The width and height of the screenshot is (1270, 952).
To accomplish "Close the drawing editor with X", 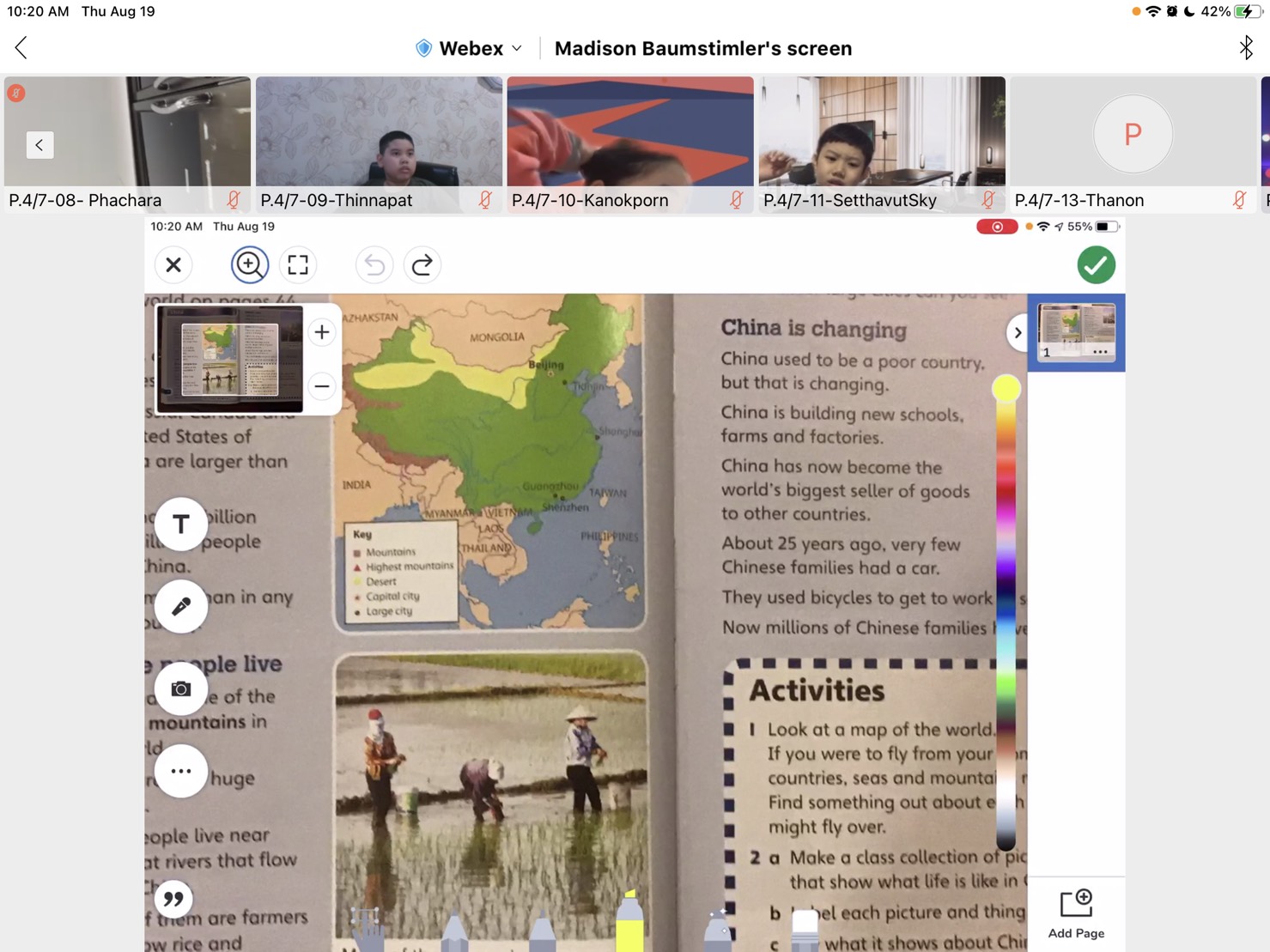I will tap(173, 264).
